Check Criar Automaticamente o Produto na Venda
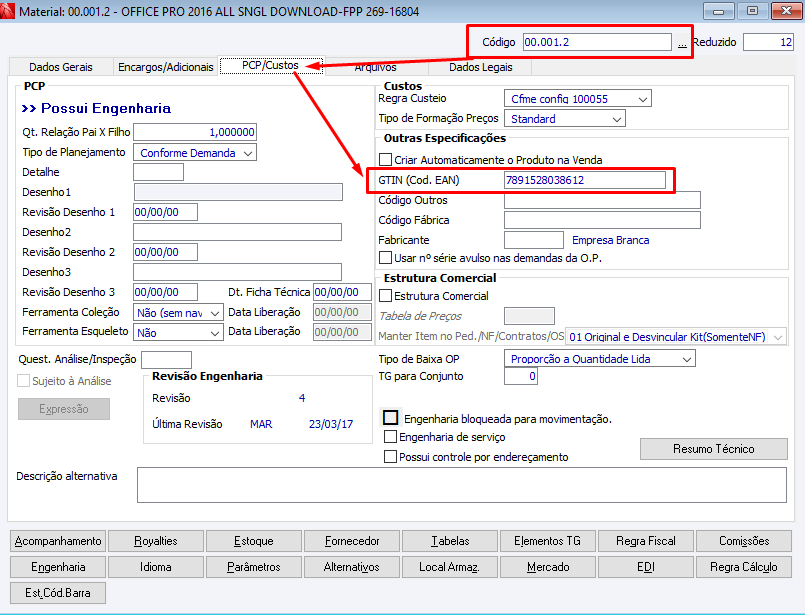This screenshot has width=805, height=615. point(386,160)
